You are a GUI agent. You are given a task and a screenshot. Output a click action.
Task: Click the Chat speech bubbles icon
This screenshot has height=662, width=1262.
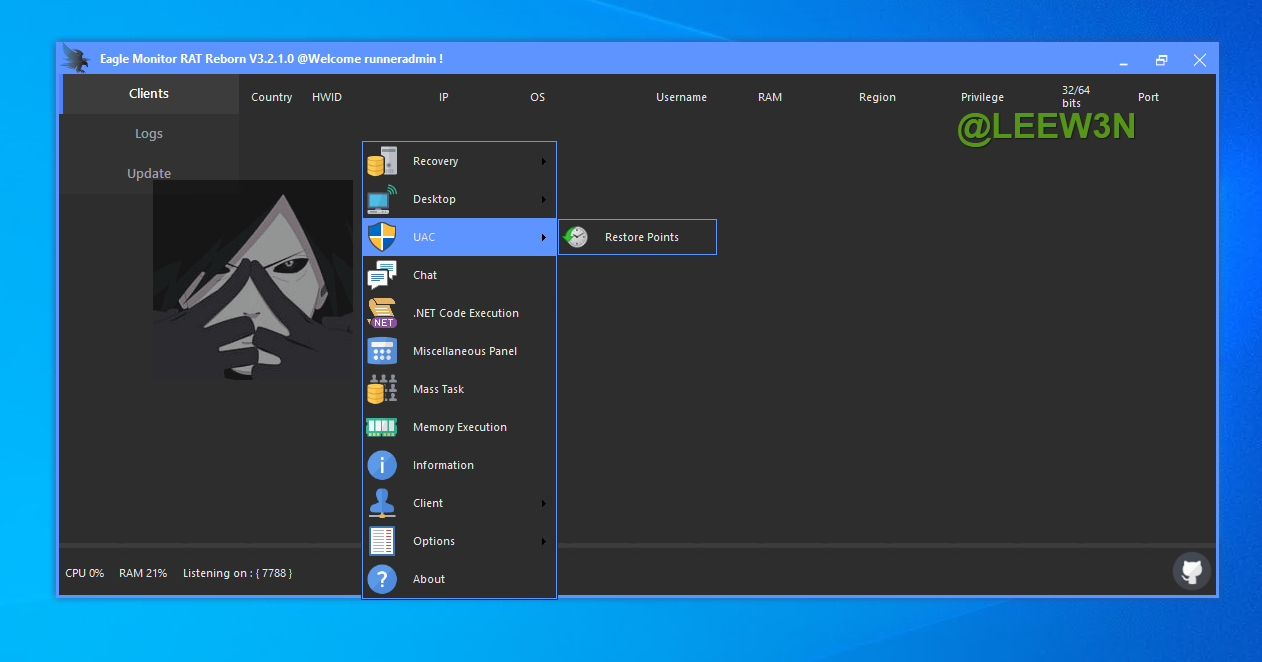[382, 275]
